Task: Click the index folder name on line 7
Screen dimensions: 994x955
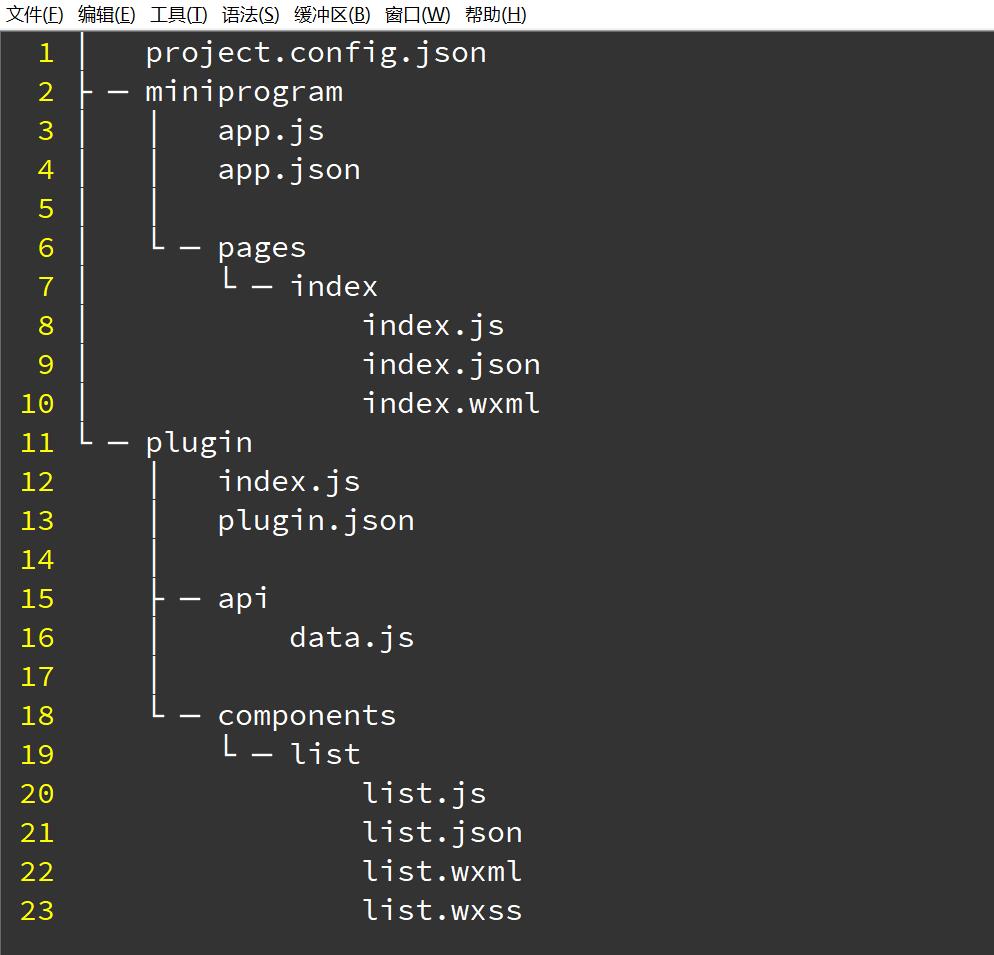Action: pyautogui.click(x=334, y=287)
